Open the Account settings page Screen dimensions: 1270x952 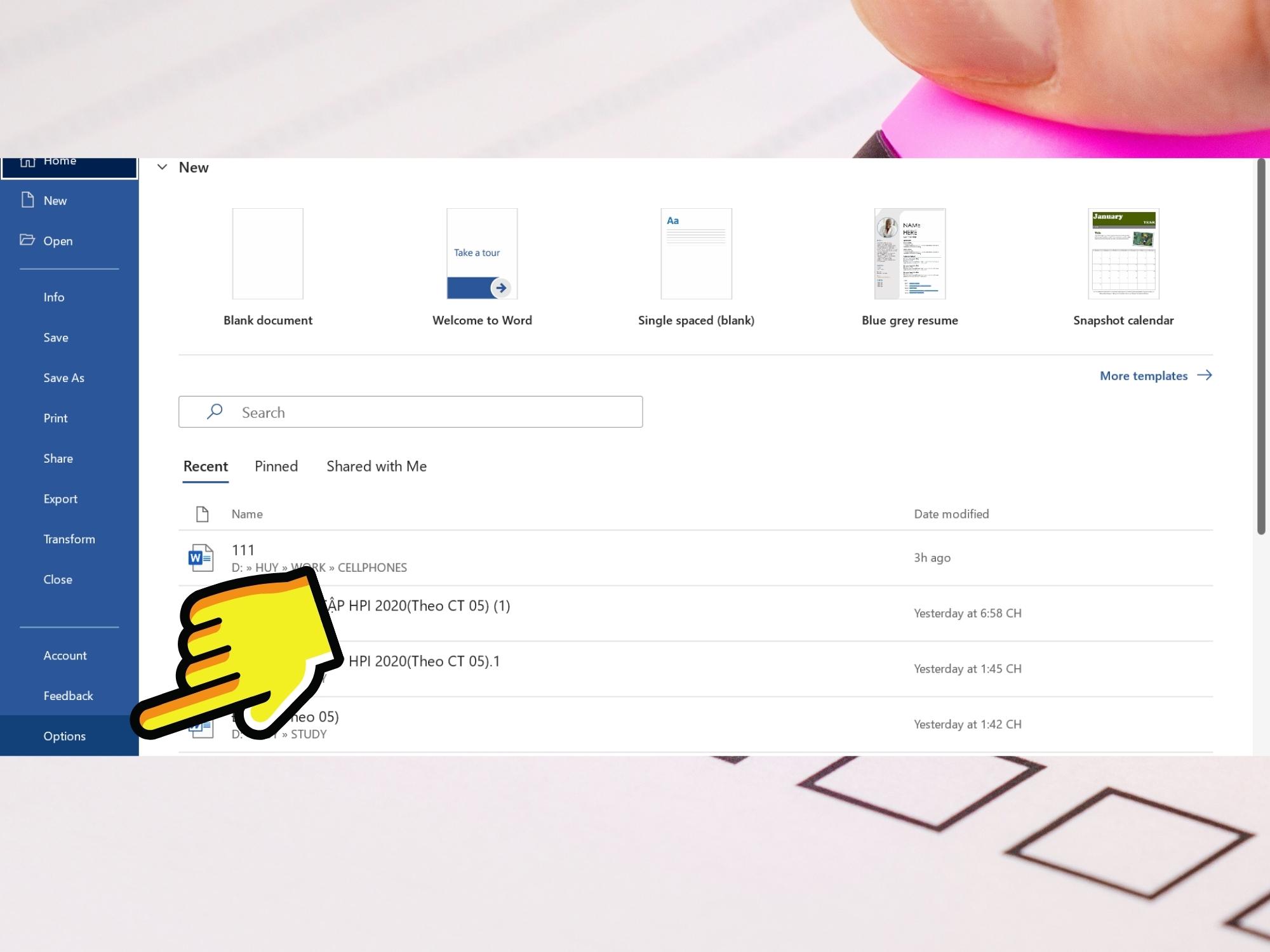click(64, 655)
